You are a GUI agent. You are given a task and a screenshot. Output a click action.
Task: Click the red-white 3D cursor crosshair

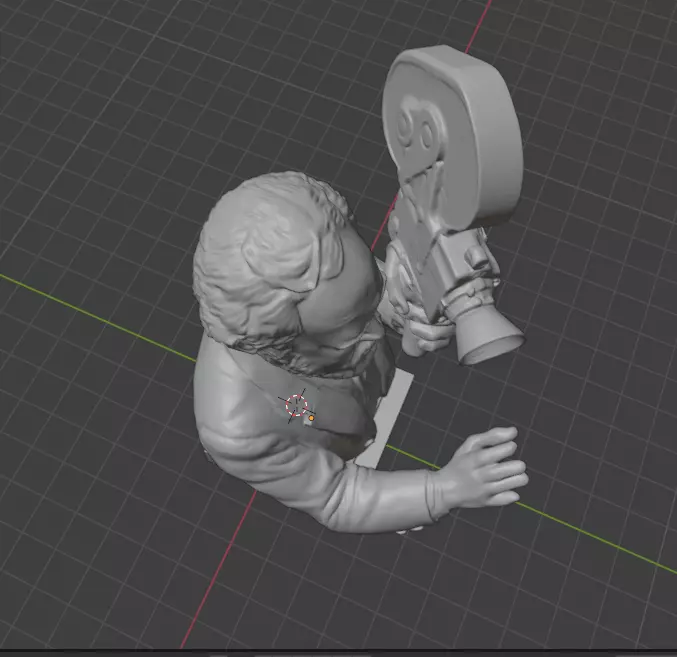pyautogui.click(x=297, y=405)
